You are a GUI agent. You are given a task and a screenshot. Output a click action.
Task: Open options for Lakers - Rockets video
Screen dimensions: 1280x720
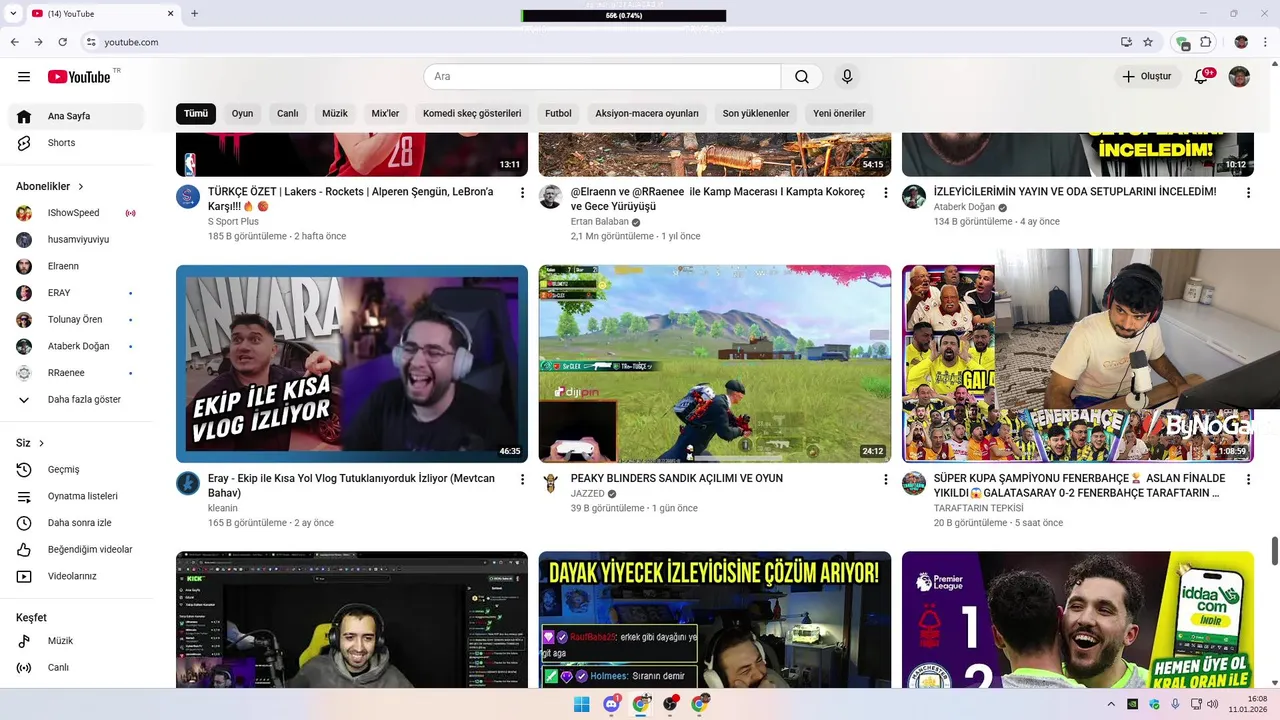[522, 192]
